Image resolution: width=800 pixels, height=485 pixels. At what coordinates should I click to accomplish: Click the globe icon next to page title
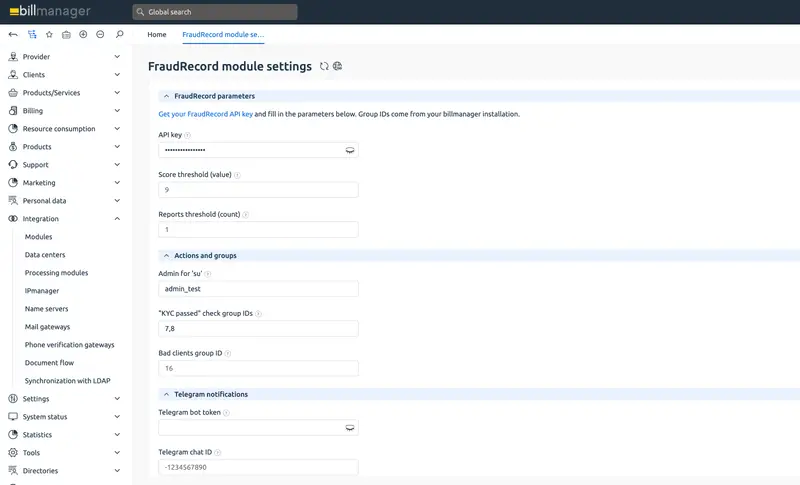coord(337,66)
